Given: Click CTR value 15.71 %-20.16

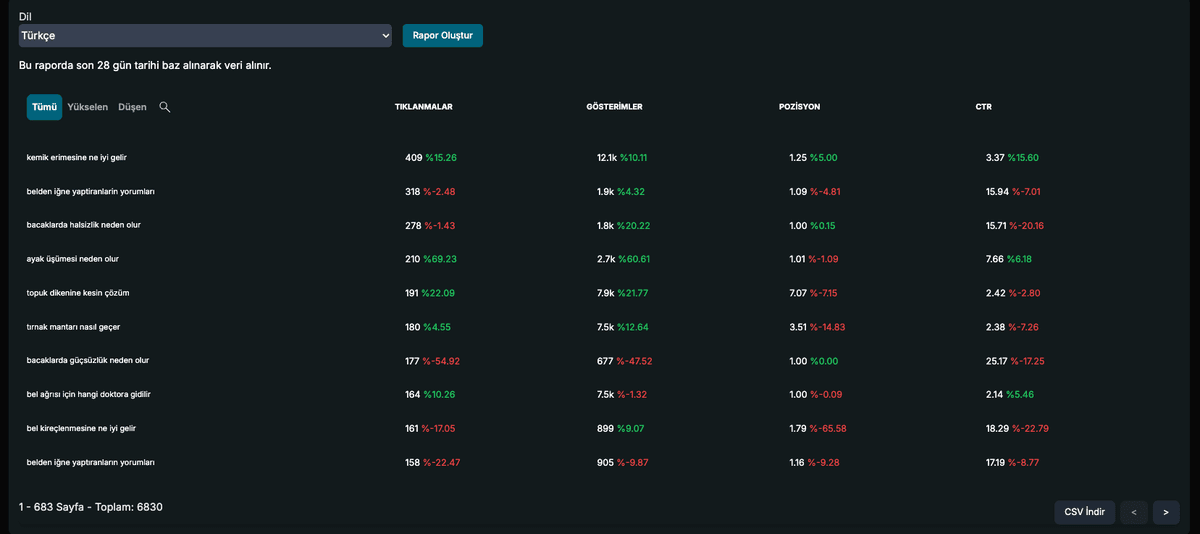Looking at the screenshot, I should tap(1015, 225).
